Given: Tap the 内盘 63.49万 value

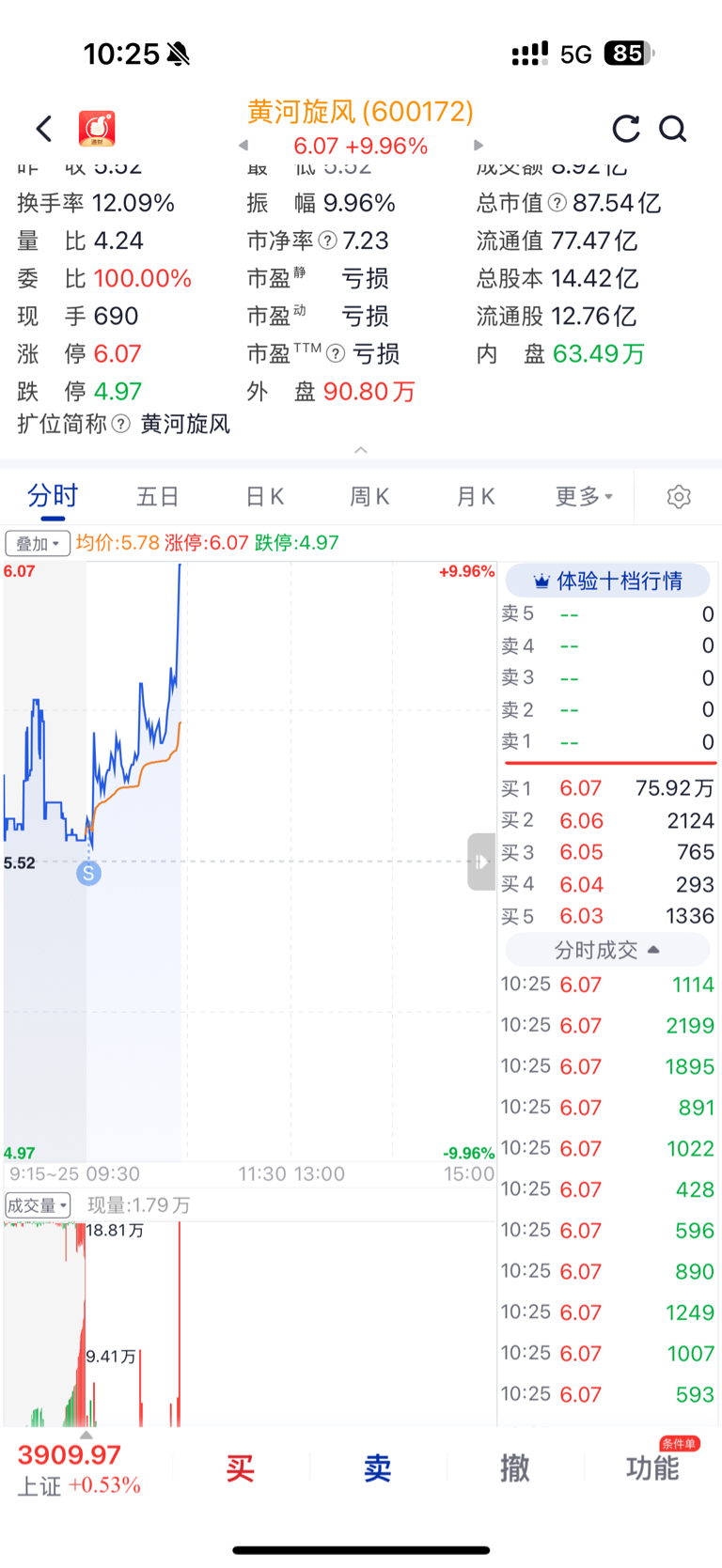Looking at the screenshot, I should click(599, 353).
